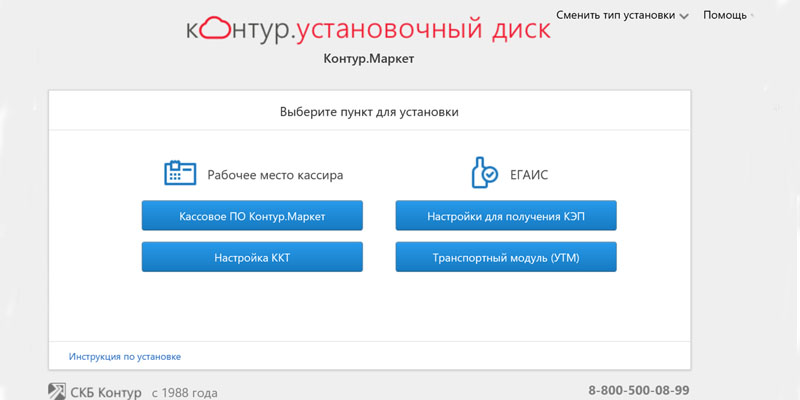Click the phone number 8-800-500-08-99

[639, 391]
